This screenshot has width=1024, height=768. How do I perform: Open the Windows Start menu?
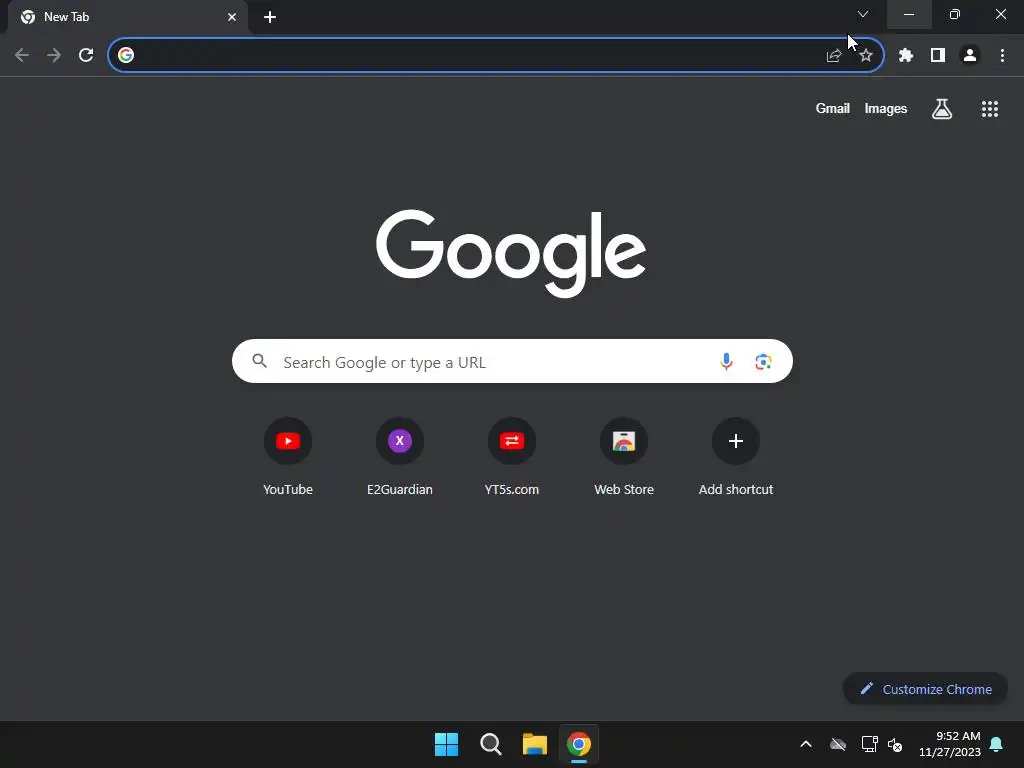447,744
